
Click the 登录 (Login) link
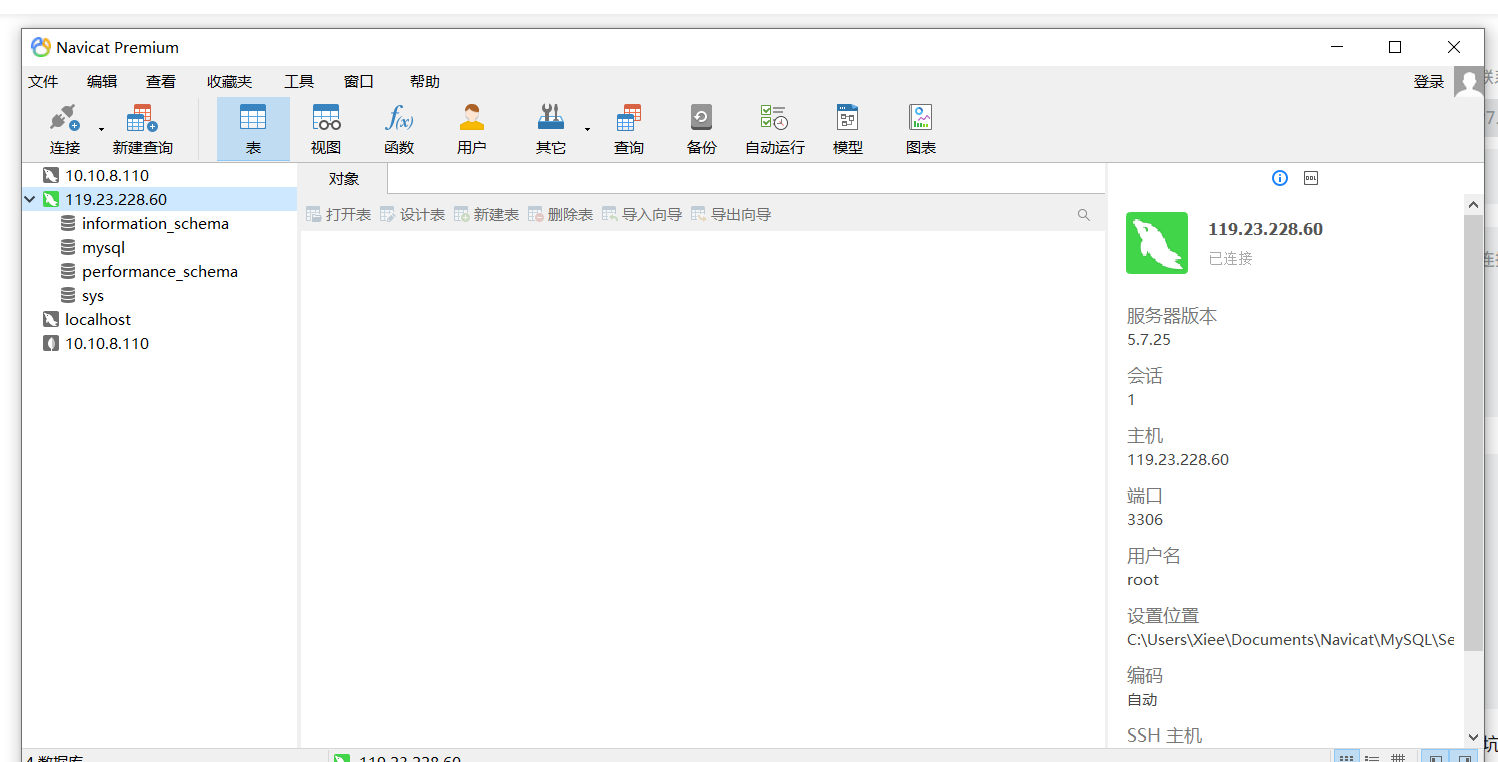point(1428,82)
